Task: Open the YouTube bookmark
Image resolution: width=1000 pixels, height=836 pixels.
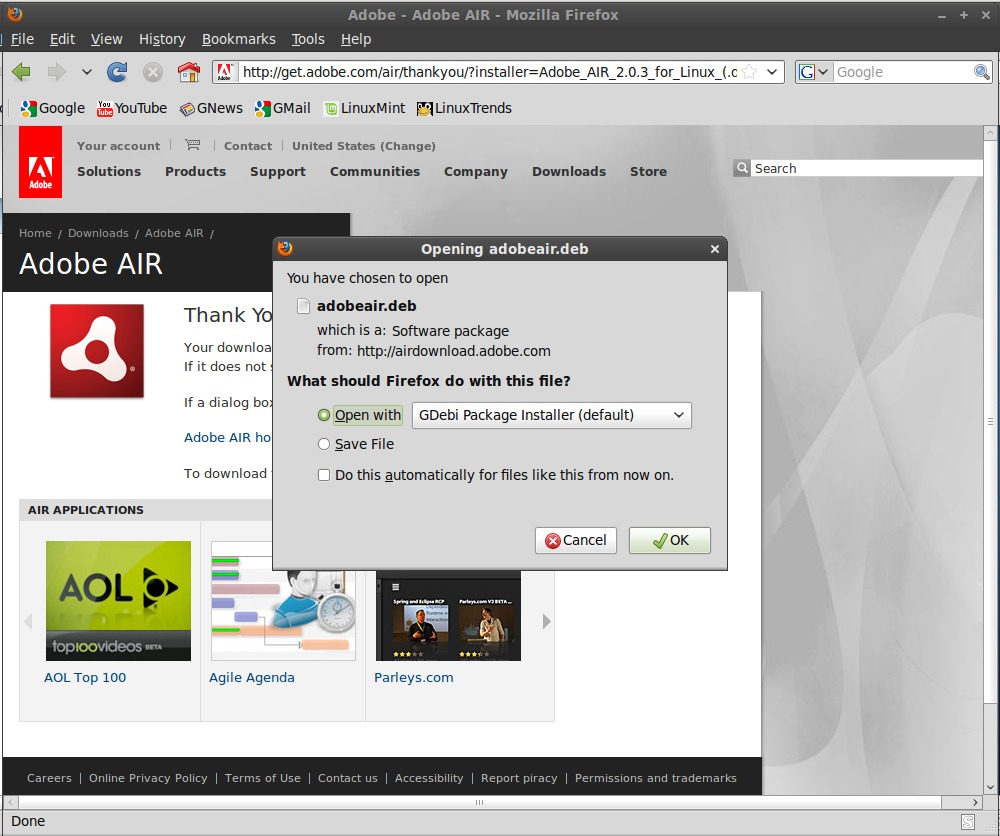Action: (x=132, y=108)
